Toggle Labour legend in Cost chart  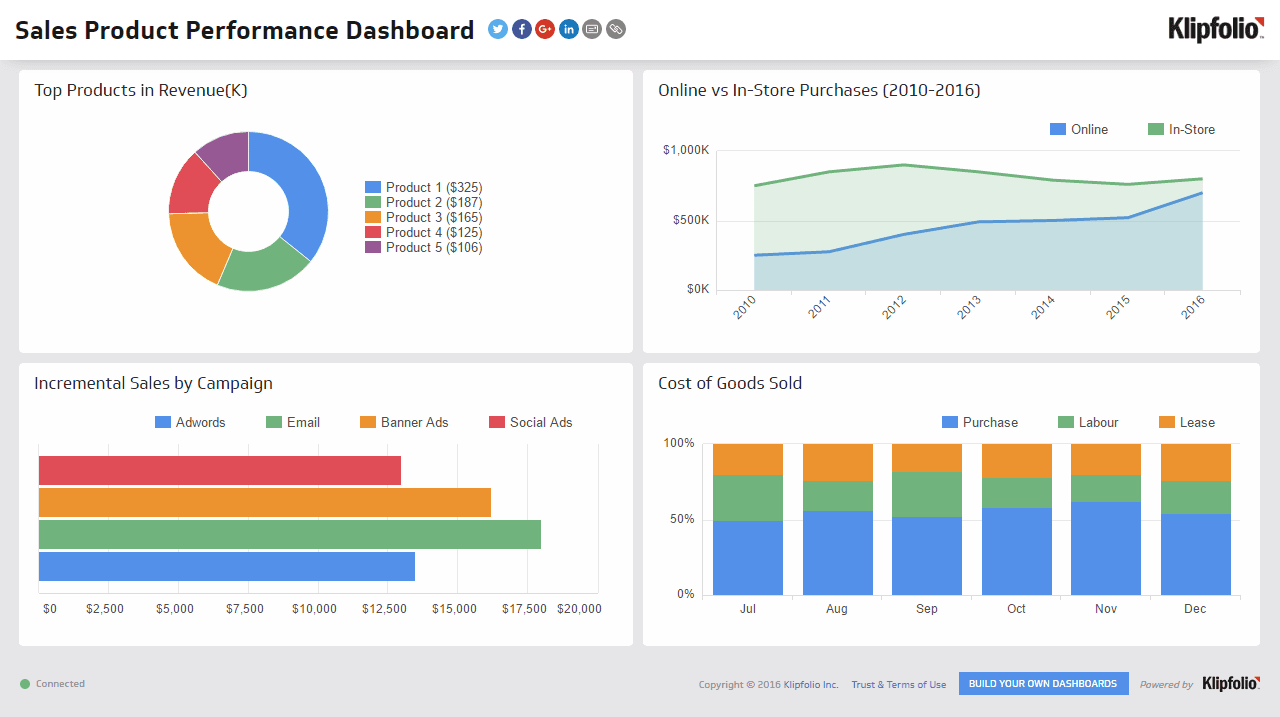coord(1088,422)
